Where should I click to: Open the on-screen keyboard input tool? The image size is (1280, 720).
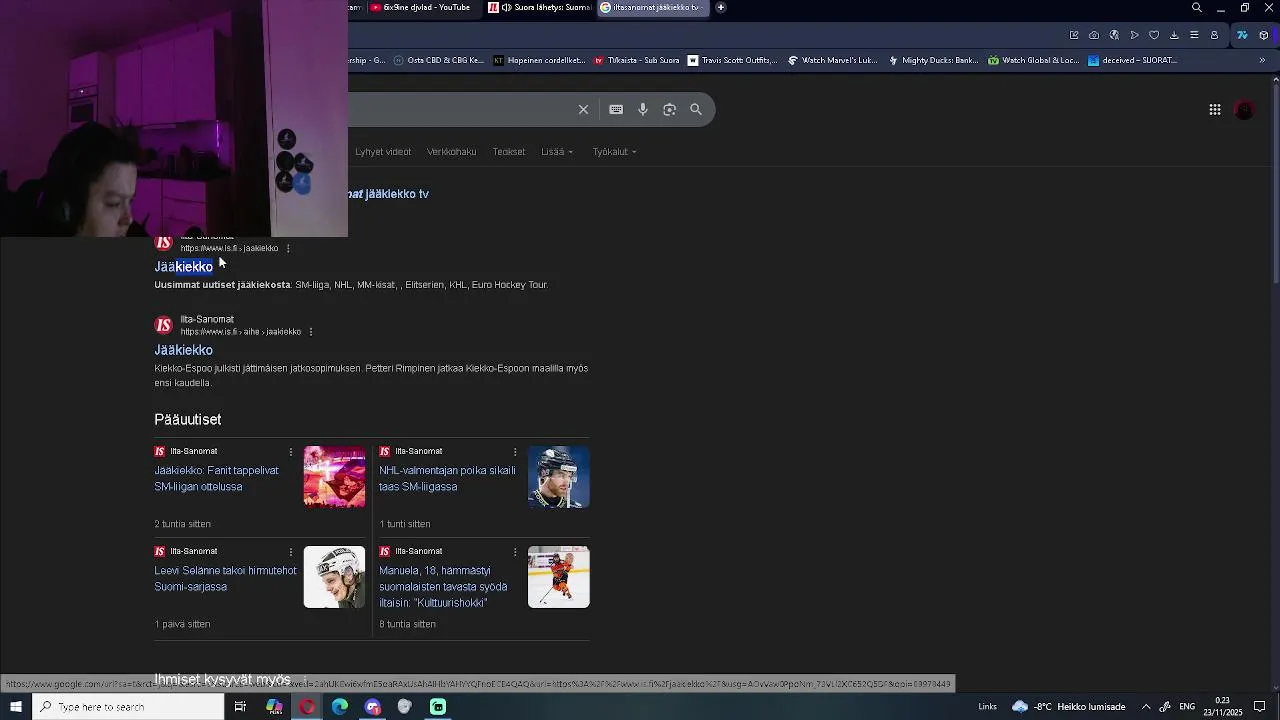616,110
